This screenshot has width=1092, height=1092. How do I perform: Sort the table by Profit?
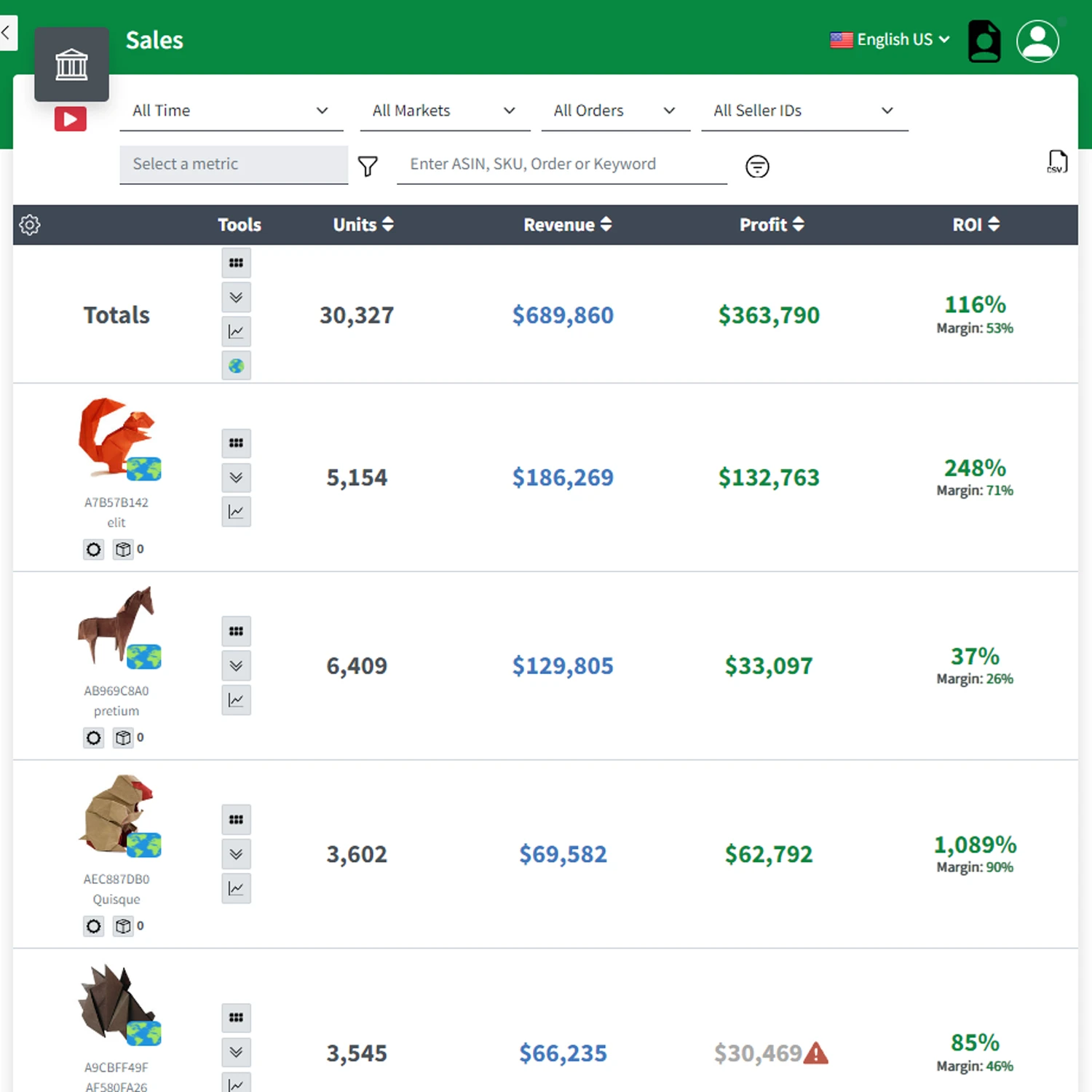772,225
